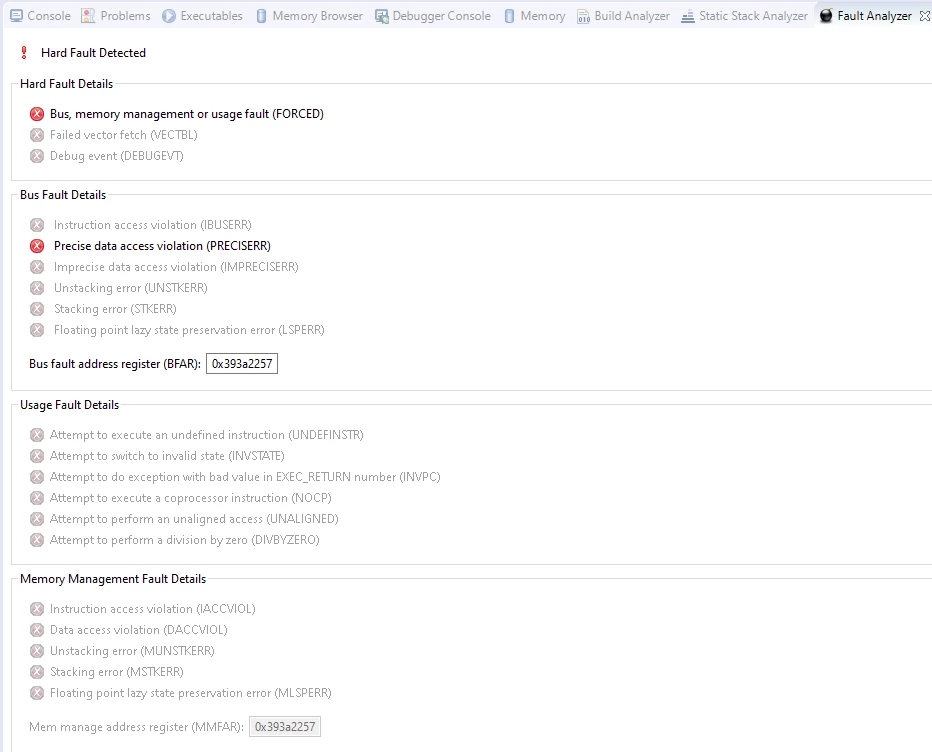
Task: Click the INVSTATE status icon
Action: click(x=37, y=456)
